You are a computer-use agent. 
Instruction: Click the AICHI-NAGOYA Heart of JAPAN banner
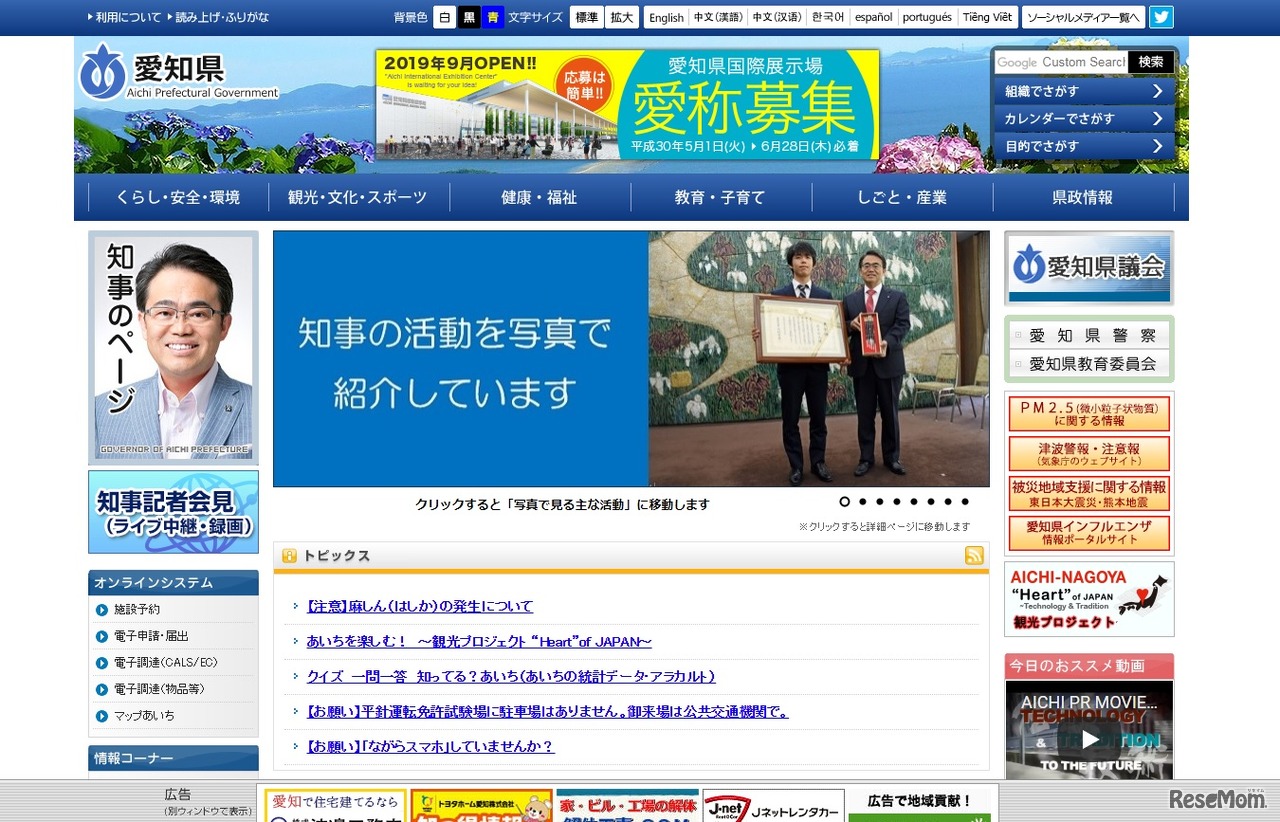(x=1089, y=599)
